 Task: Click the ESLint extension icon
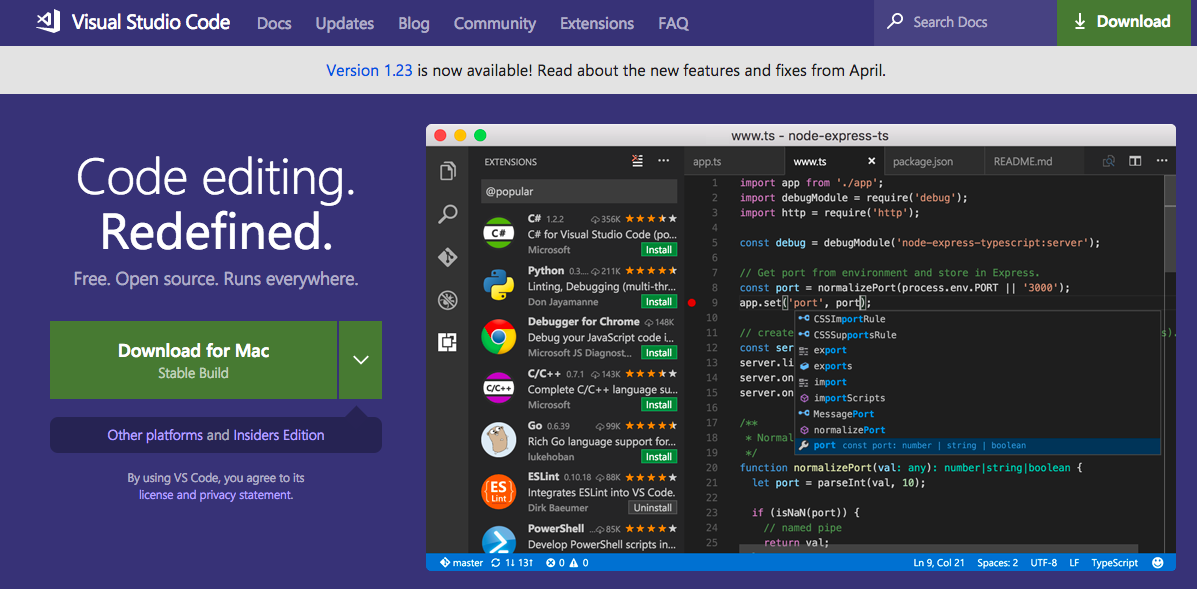pos(500,491)
